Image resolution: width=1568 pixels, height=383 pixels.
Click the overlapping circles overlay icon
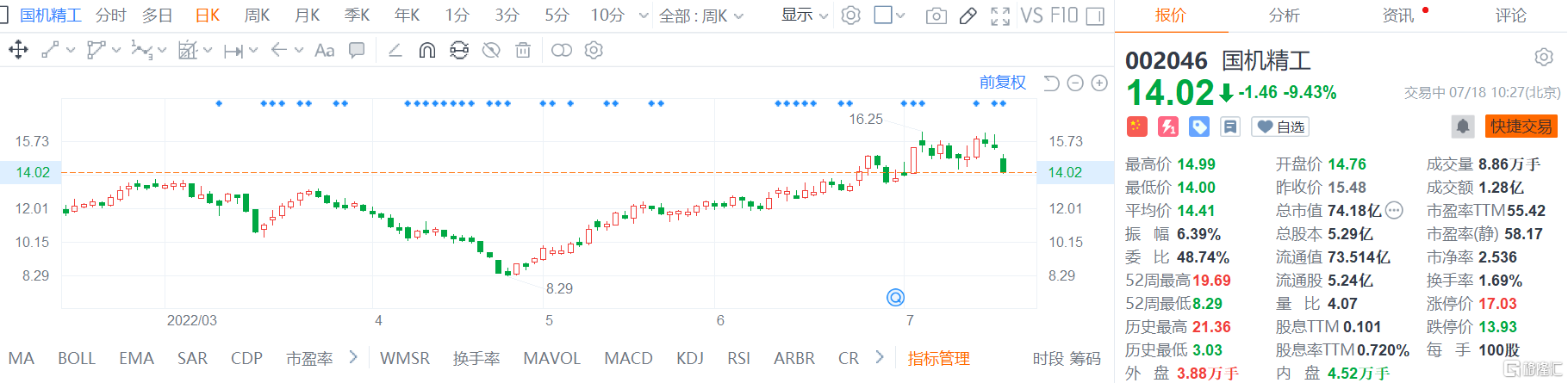click(x=561, y=50)
